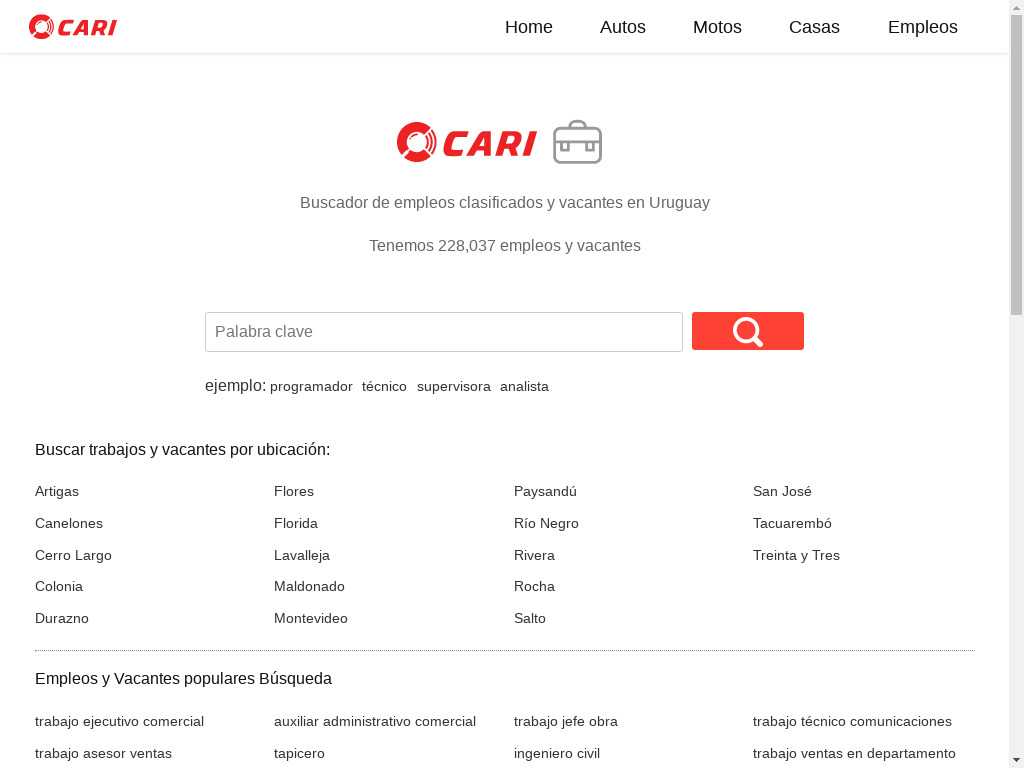Viewport: 1024px width, 768px height.
Task: Go to the Autos section
Action: [x=622, y=27]
